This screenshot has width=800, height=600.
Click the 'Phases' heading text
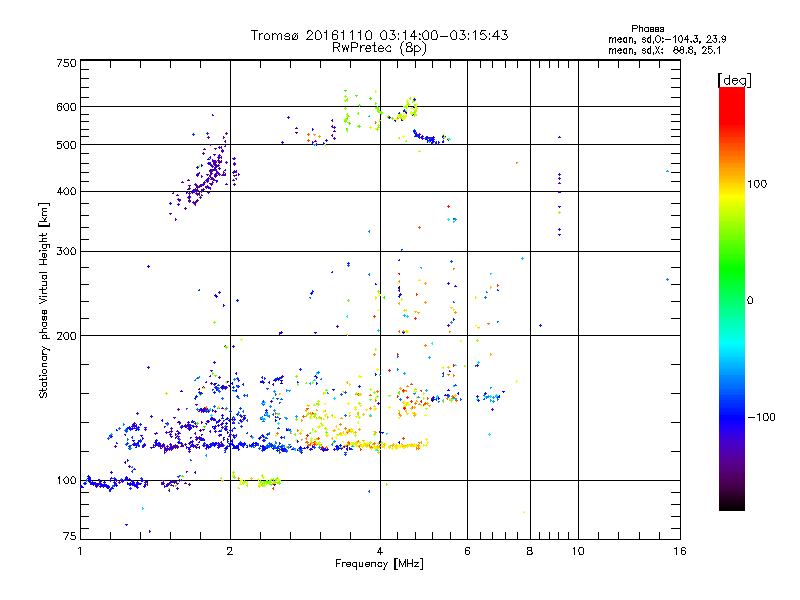click(647, 29)
